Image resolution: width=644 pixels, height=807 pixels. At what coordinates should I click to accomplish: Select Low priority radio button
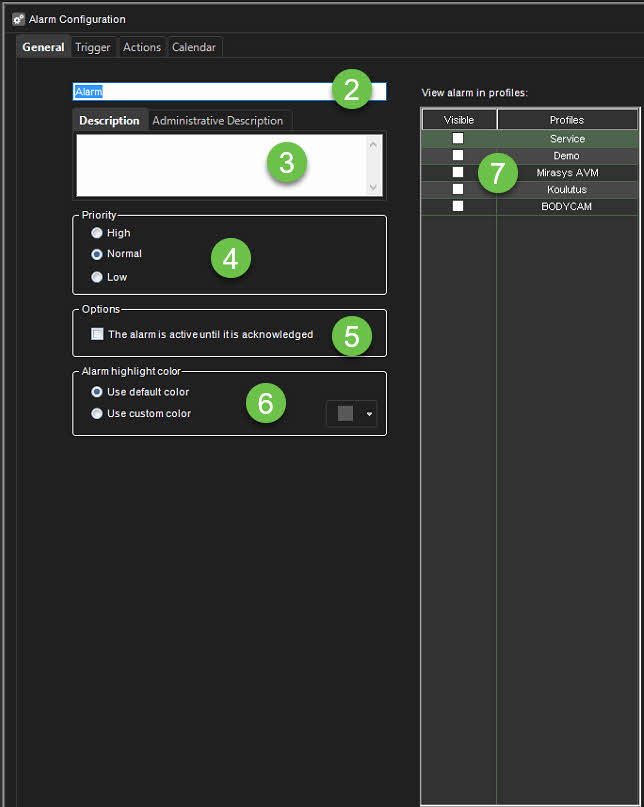(x=97, y=277)
